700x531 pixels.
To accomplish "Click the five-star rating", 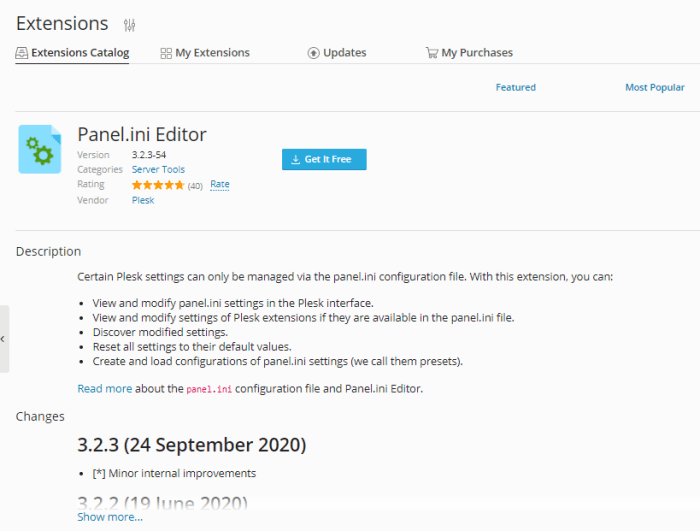I will 158,185.
